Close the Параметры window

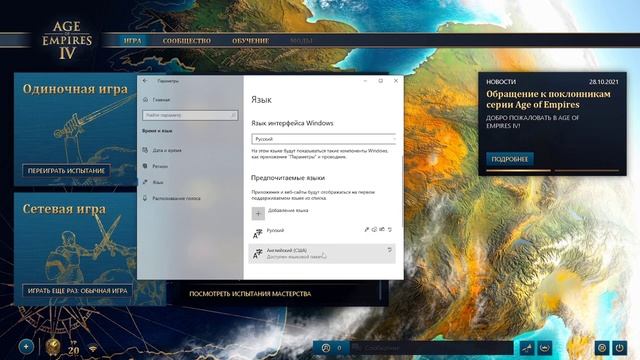click(396, 81)
